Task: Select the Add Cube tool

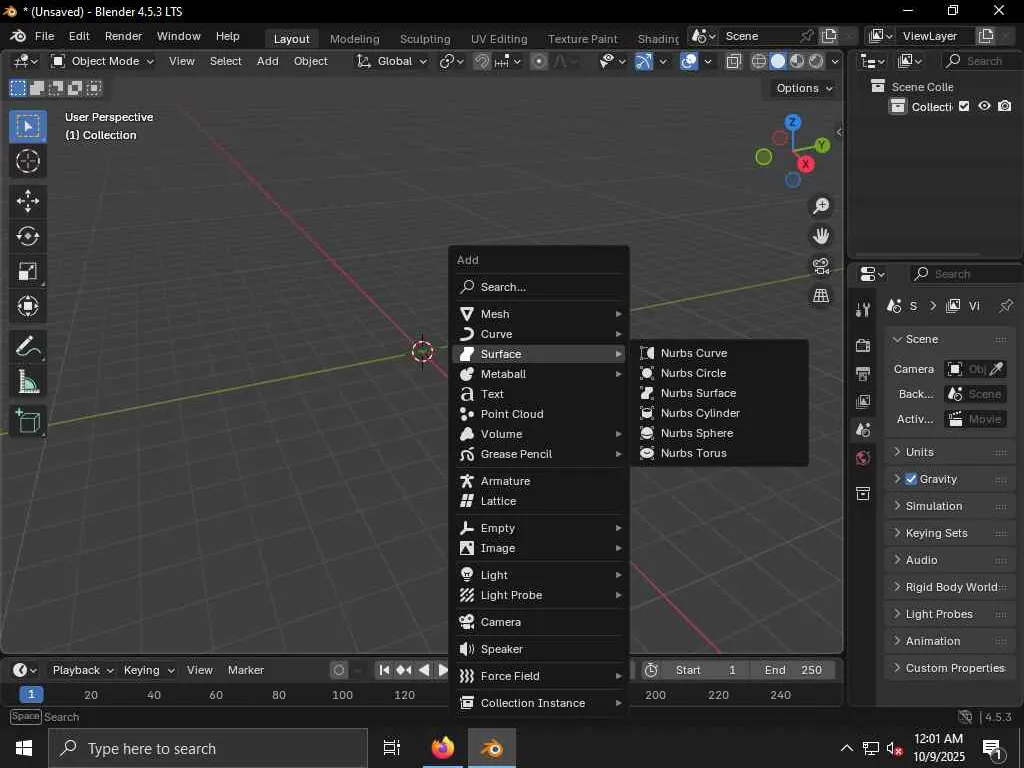Action: click(27, 421)
